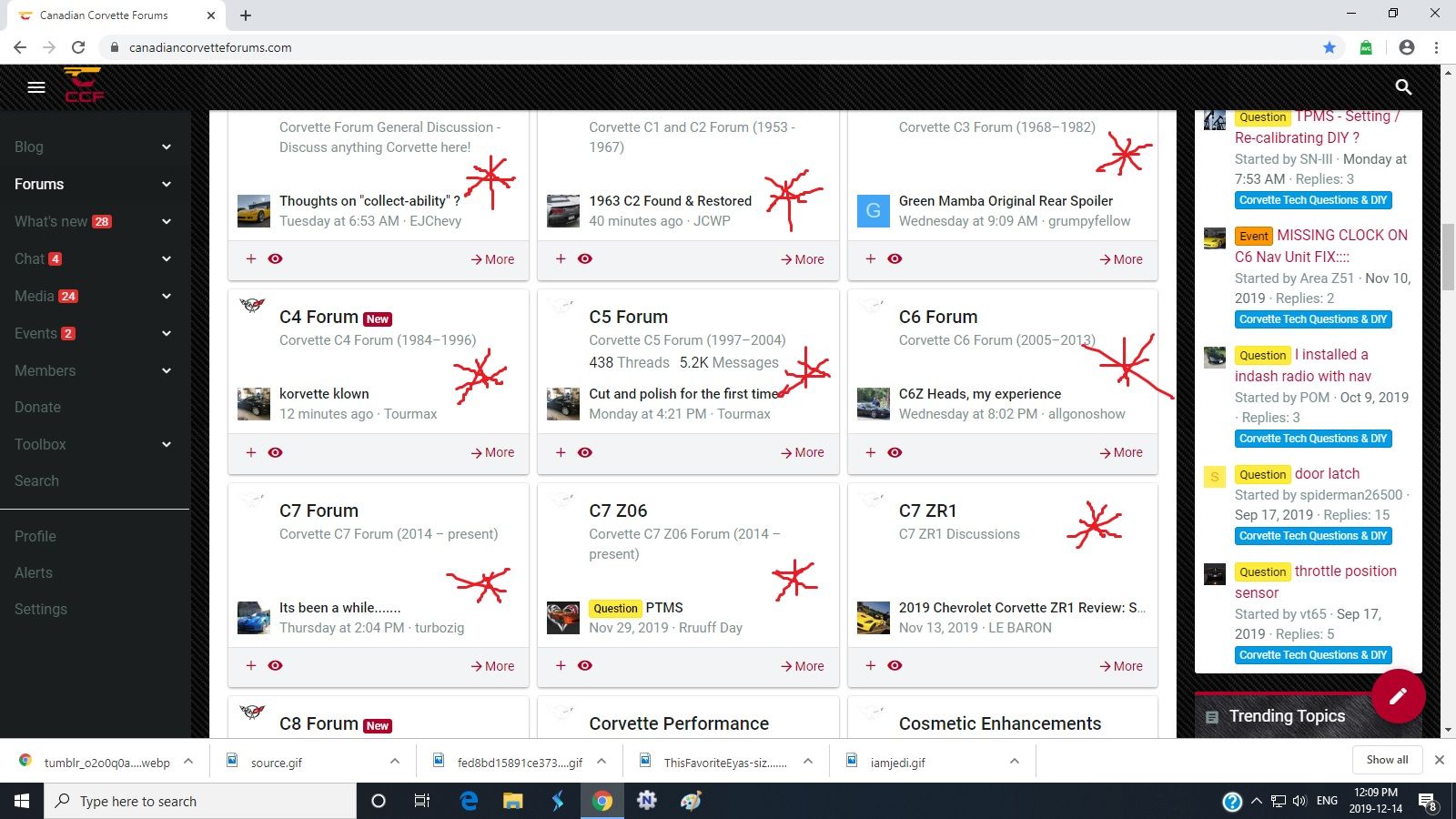1456x819 pixels.
Task: Toggle watch eye icon on C5 Forum
Action: [585, 452]
